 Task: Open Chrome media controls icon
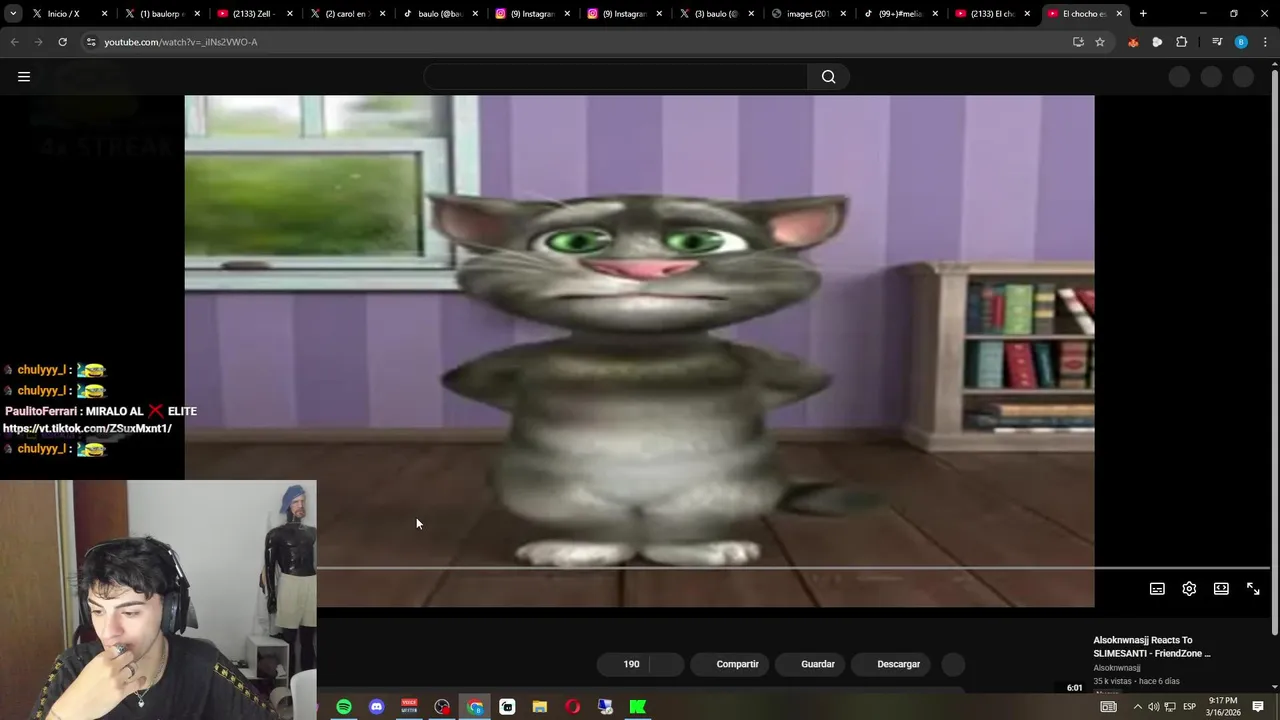tap(1217, 42)
